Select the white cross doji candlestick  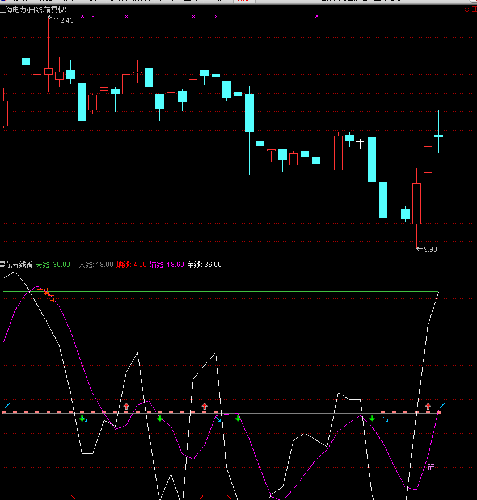coord(360,144)
